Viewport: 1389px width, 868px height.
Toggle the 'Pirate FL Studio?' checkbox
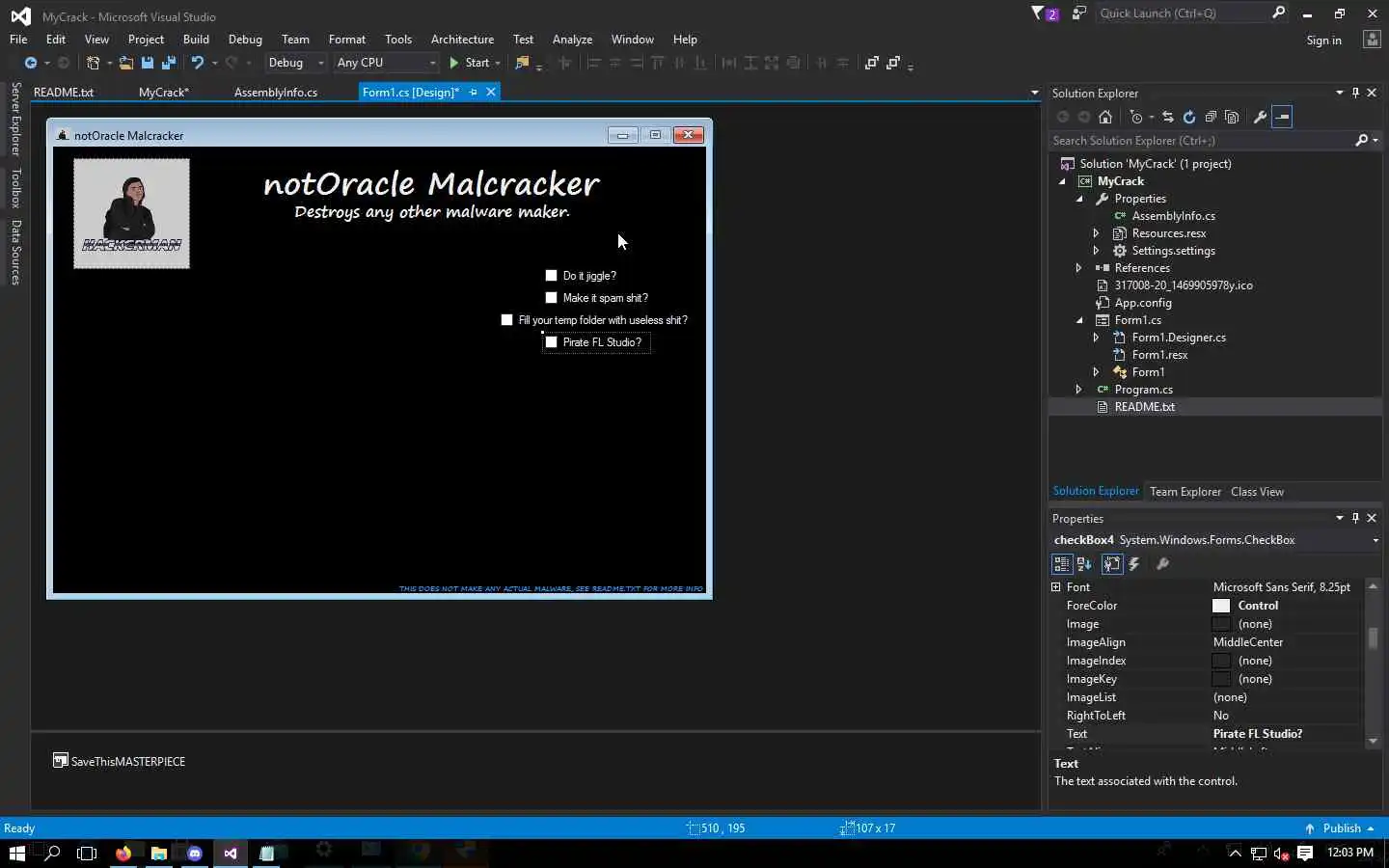click(552, 342)
